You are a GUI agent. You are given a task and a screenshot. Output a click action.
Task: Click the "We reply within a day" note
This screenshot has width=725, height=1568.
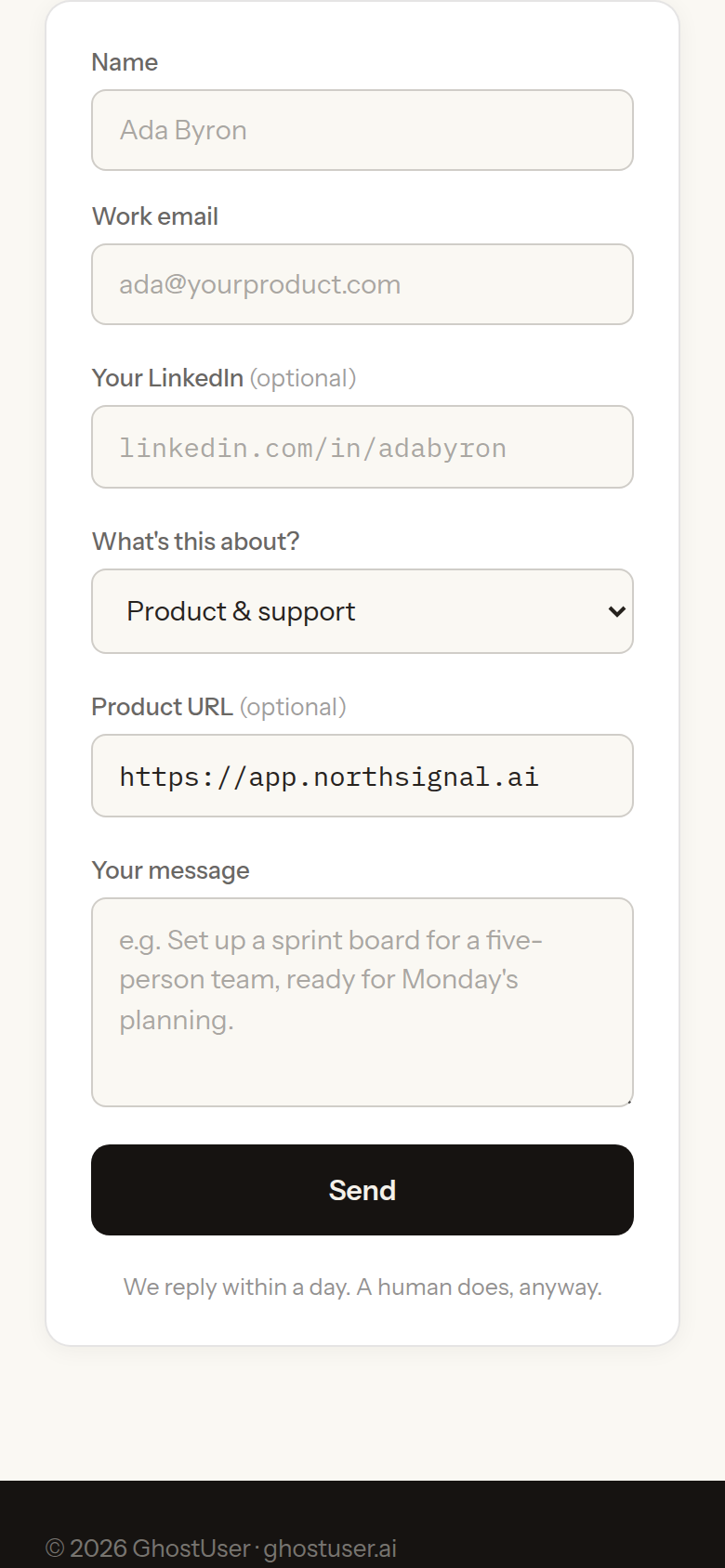tap(362, 1287)
